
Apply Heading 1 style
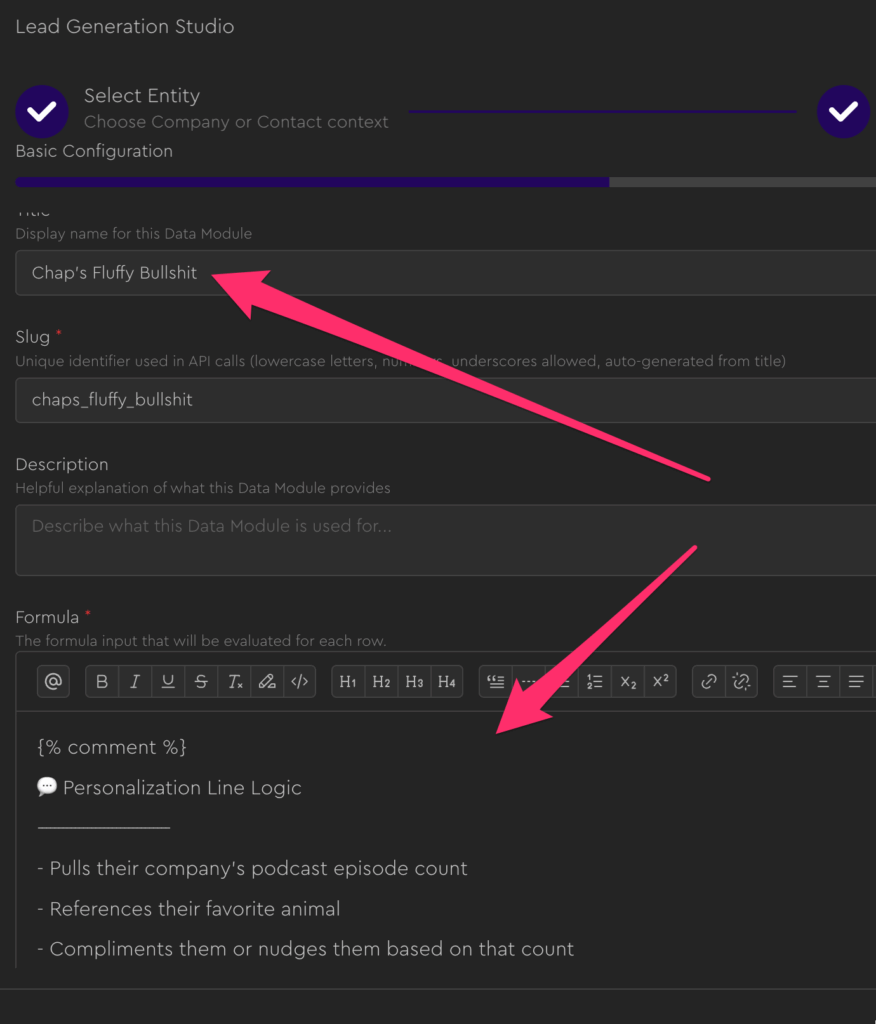[348, 682]
